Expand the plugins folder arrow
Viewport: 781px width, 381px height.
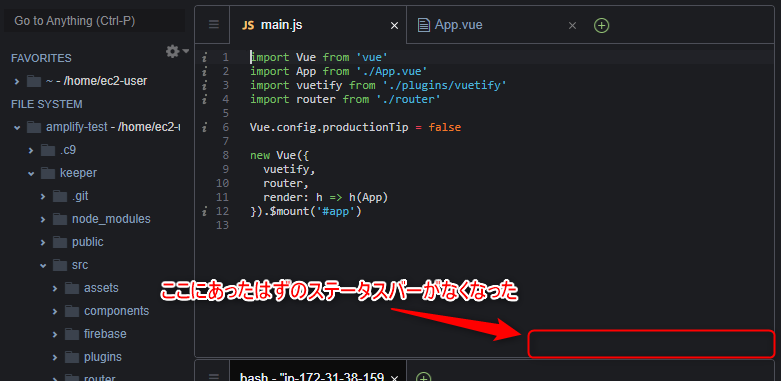pyautogui.click(x=55, y=357)
